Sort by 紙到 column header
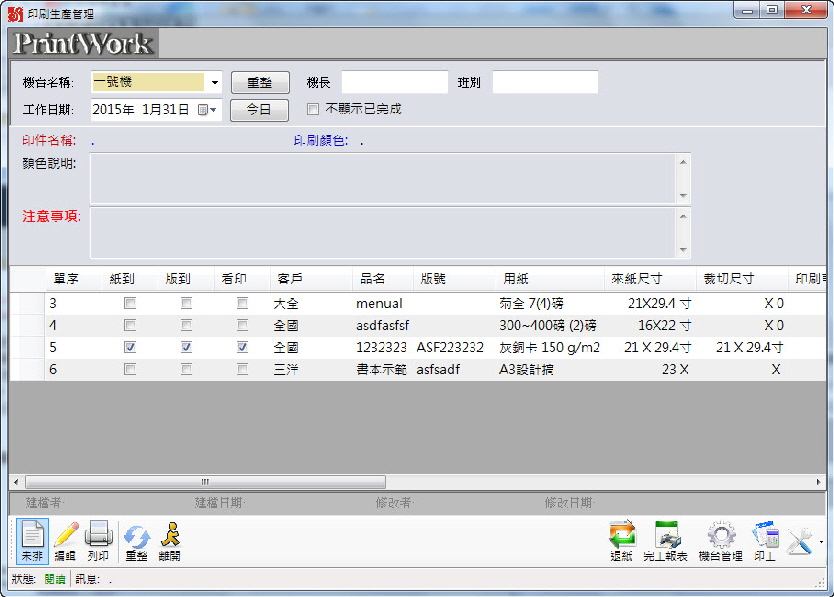Image resolution: width=834 pixels, height=597 pixels. point(129,278)
